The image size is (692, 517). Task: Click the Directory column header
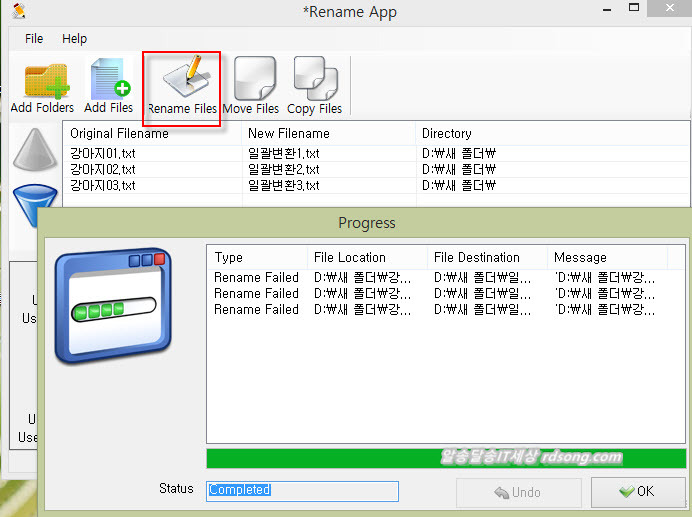click(x=447, y=133)
